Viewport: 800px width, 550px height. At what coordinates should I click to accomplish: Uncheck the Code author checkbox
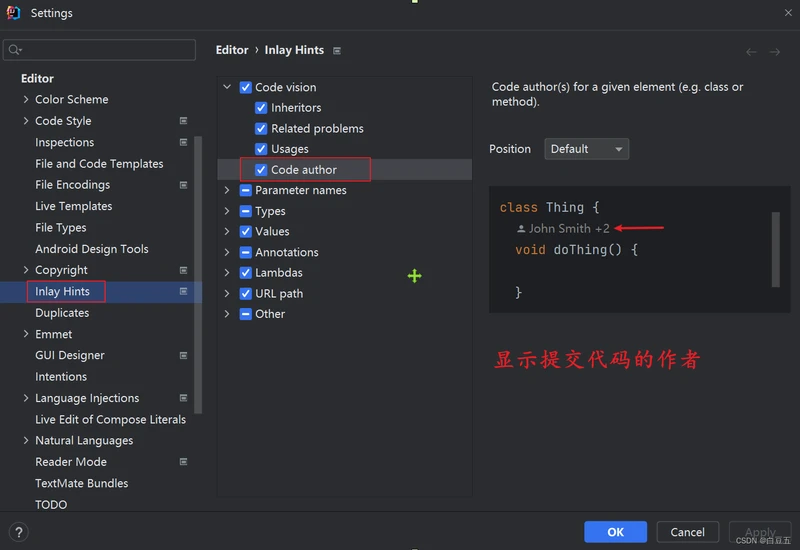(x=261, y=170)
